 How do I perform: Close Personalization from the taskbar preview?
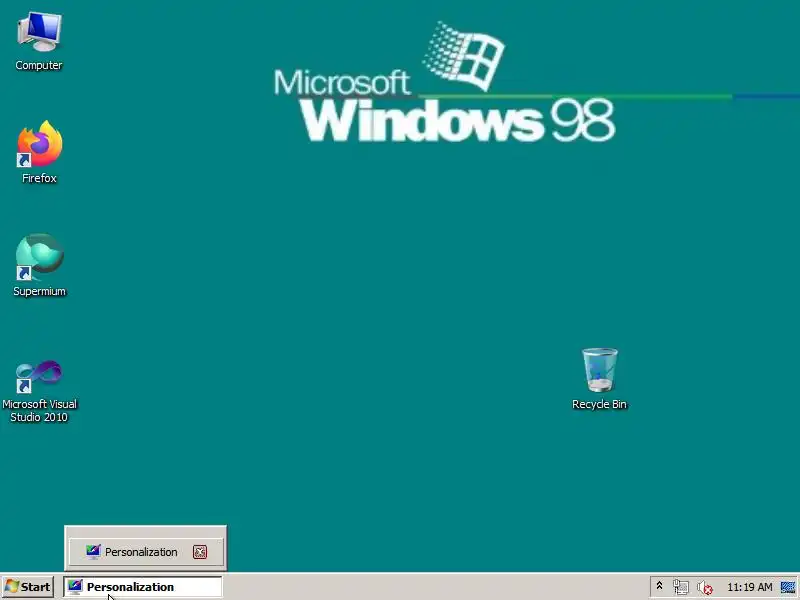pos(199,552)
